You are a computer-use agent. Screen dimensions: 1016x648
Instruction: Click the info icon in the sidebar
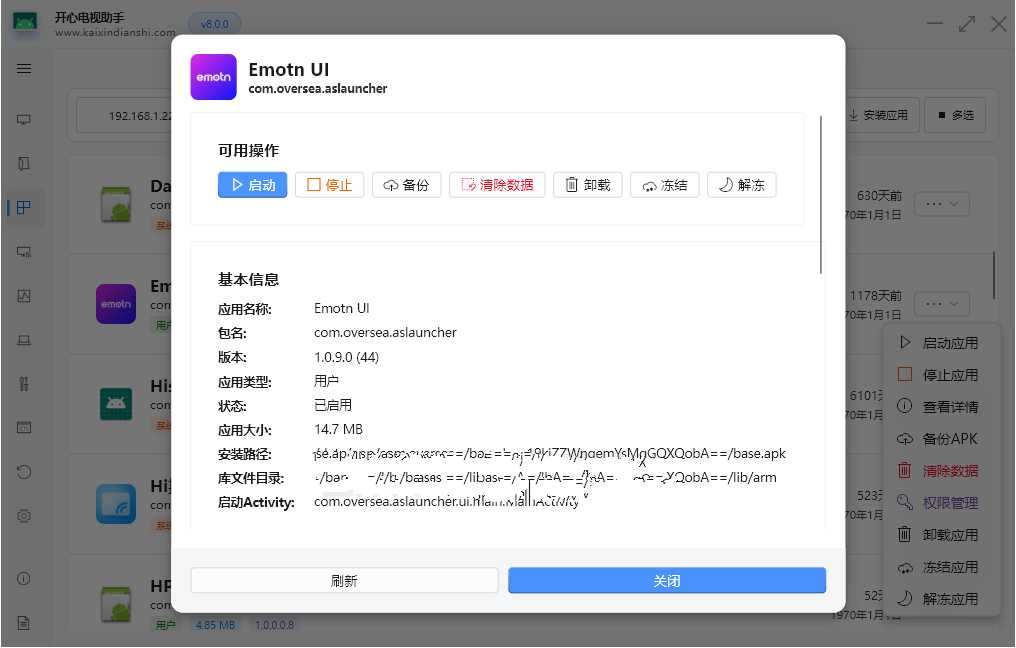pyautogui.click(x=22, y=578)
